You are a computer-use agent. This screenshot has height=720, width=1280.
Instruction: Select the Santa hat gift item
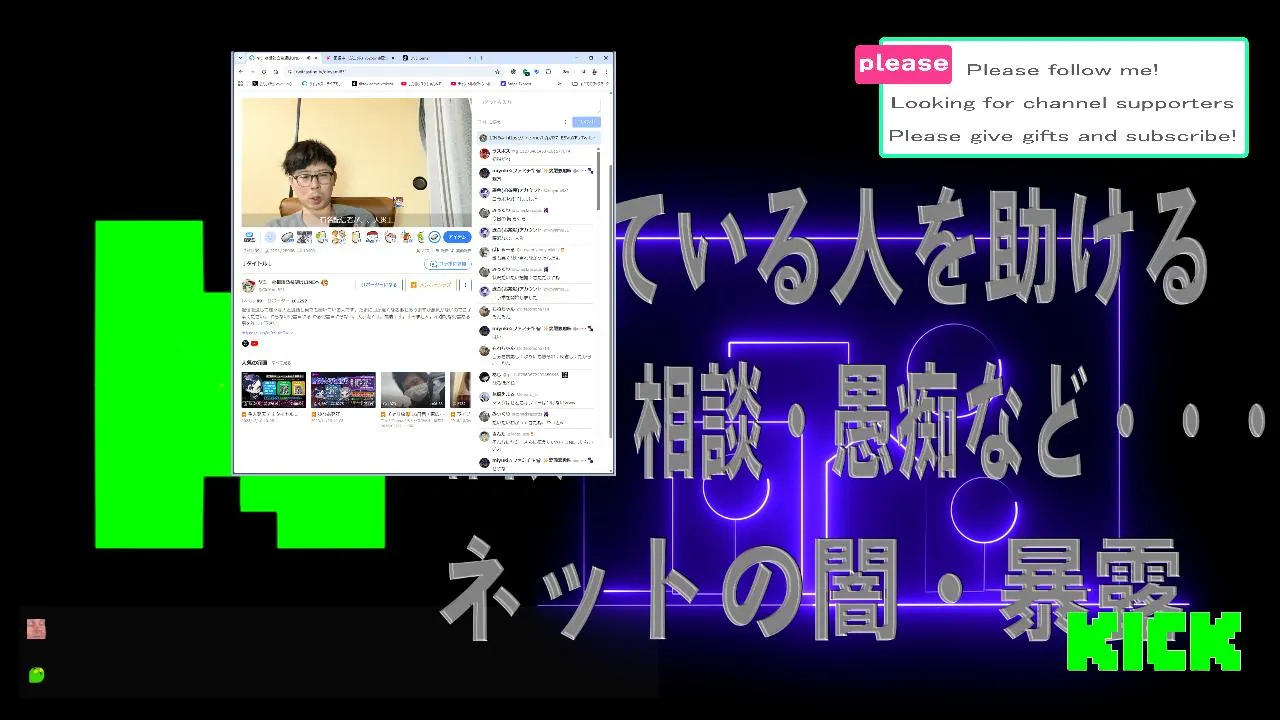(x=372, y=237)
